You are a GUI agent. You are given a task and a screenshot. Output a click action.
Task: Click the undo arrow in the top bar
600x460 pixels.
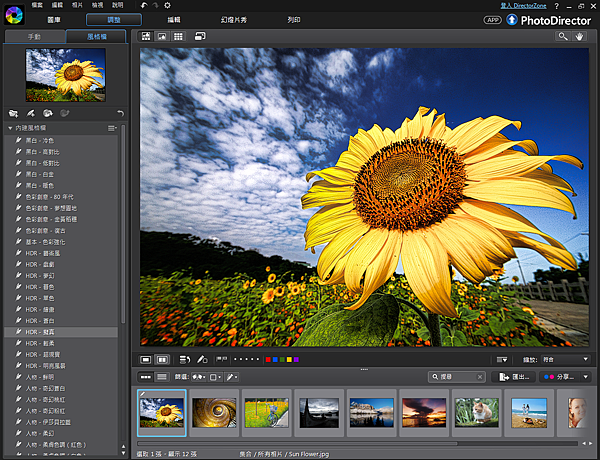pyautogui.click(x=143, y=6)
